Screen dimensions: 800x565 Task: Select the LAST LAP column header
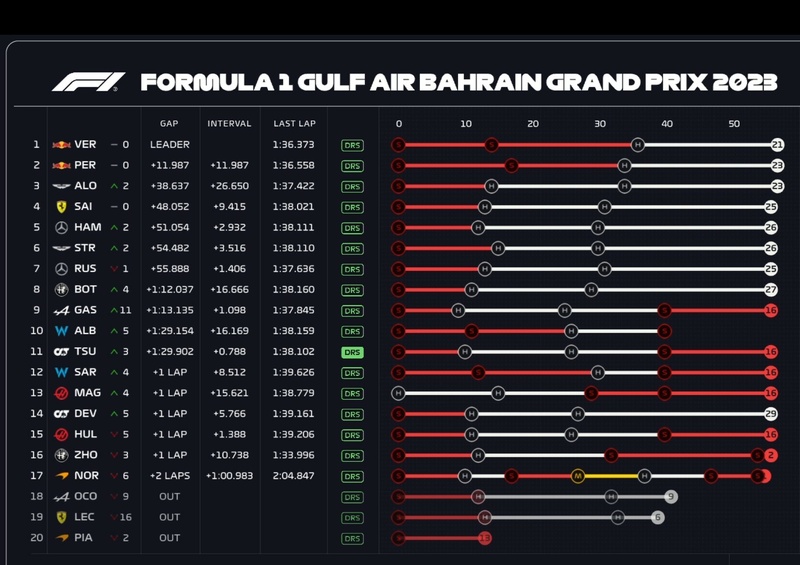click(294, 124)
